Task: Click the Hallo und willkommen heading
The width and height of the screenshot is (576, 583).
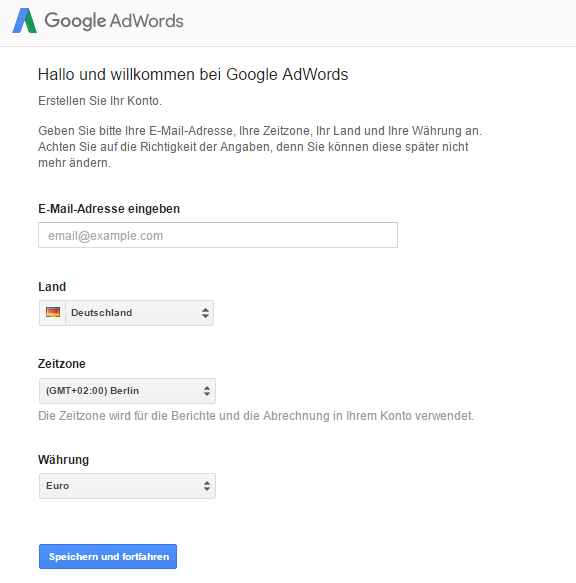Action: coord(193,74)
